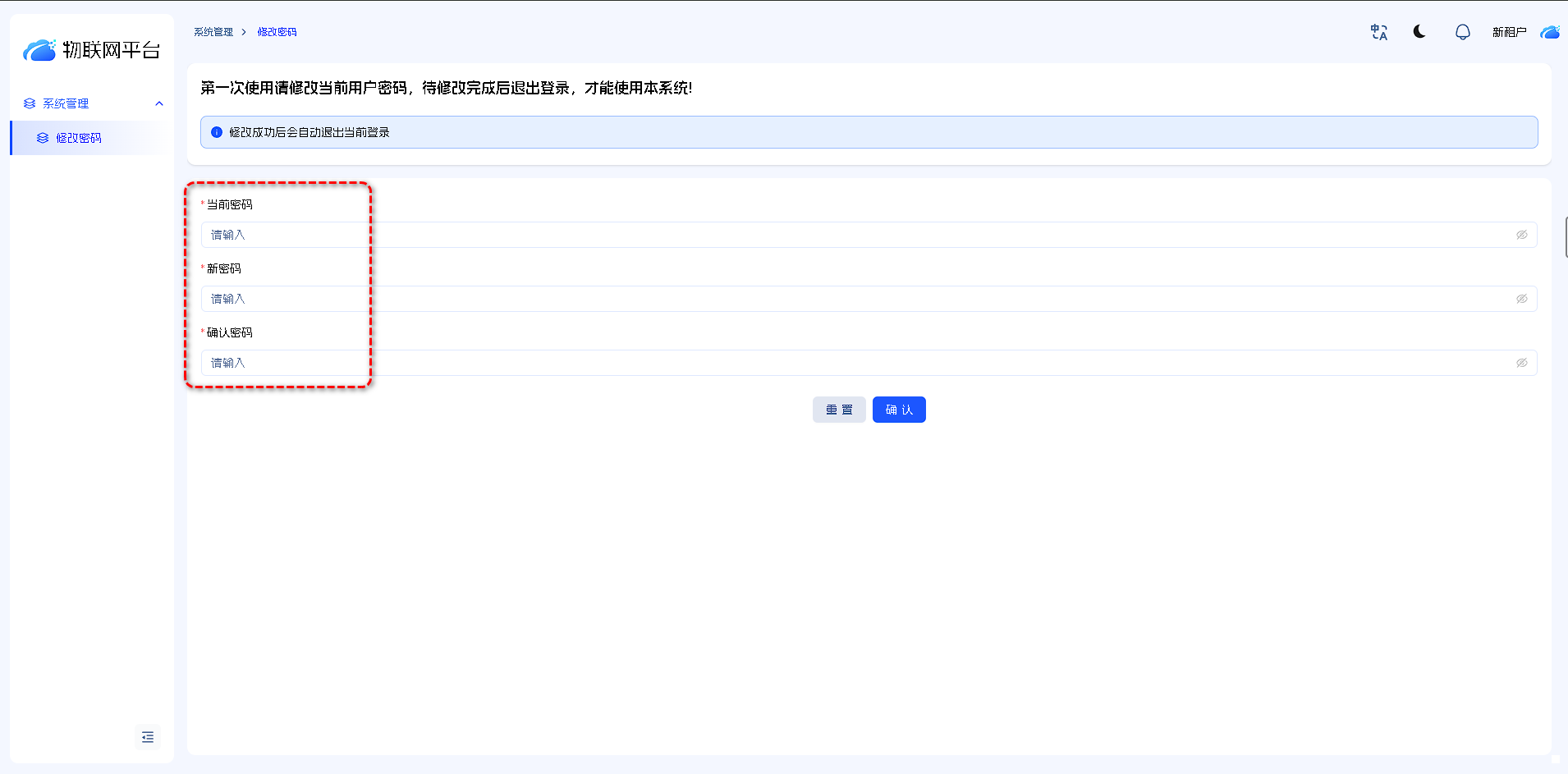1568x774 pixels.
Task: Click the 修改密码 sidebar stack icon
Action: [43, 138]
